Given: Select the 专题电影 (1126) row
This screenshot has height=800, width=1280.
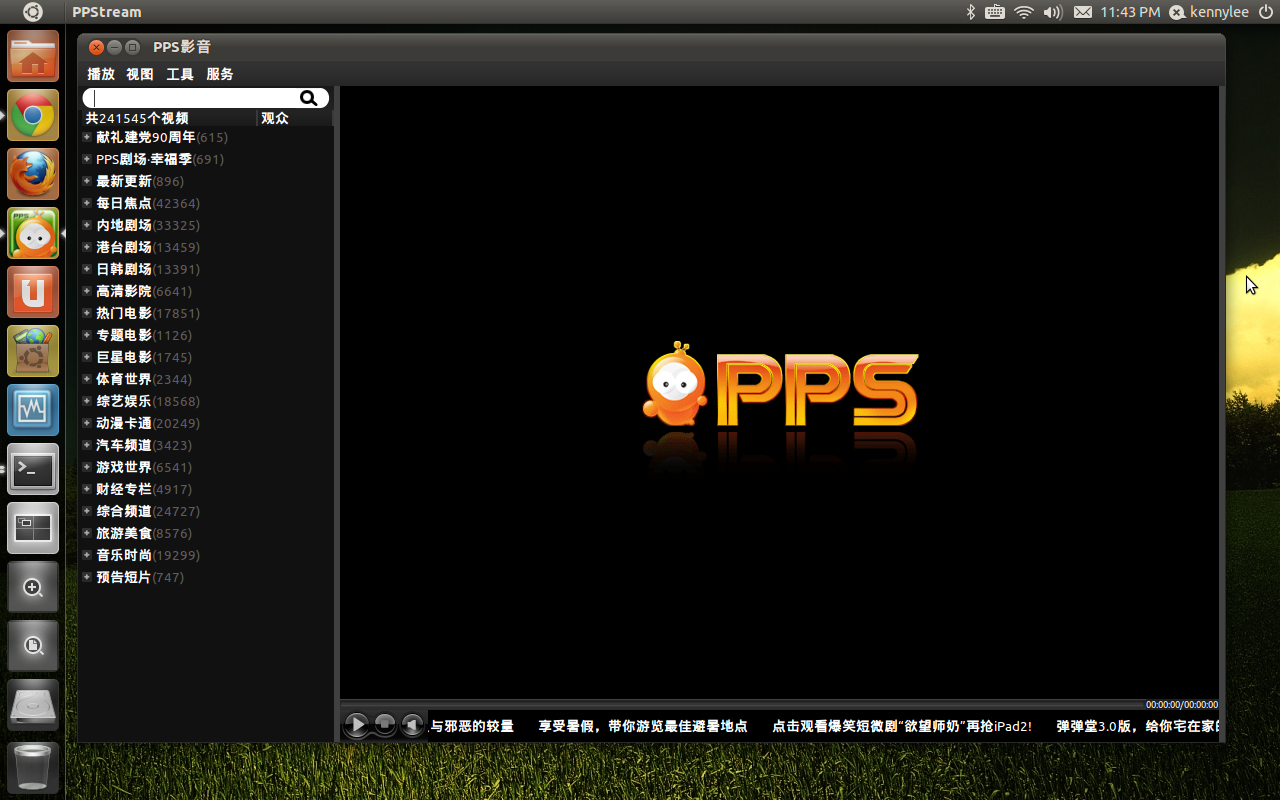Looking at the screenshot, I should point(207,335).
